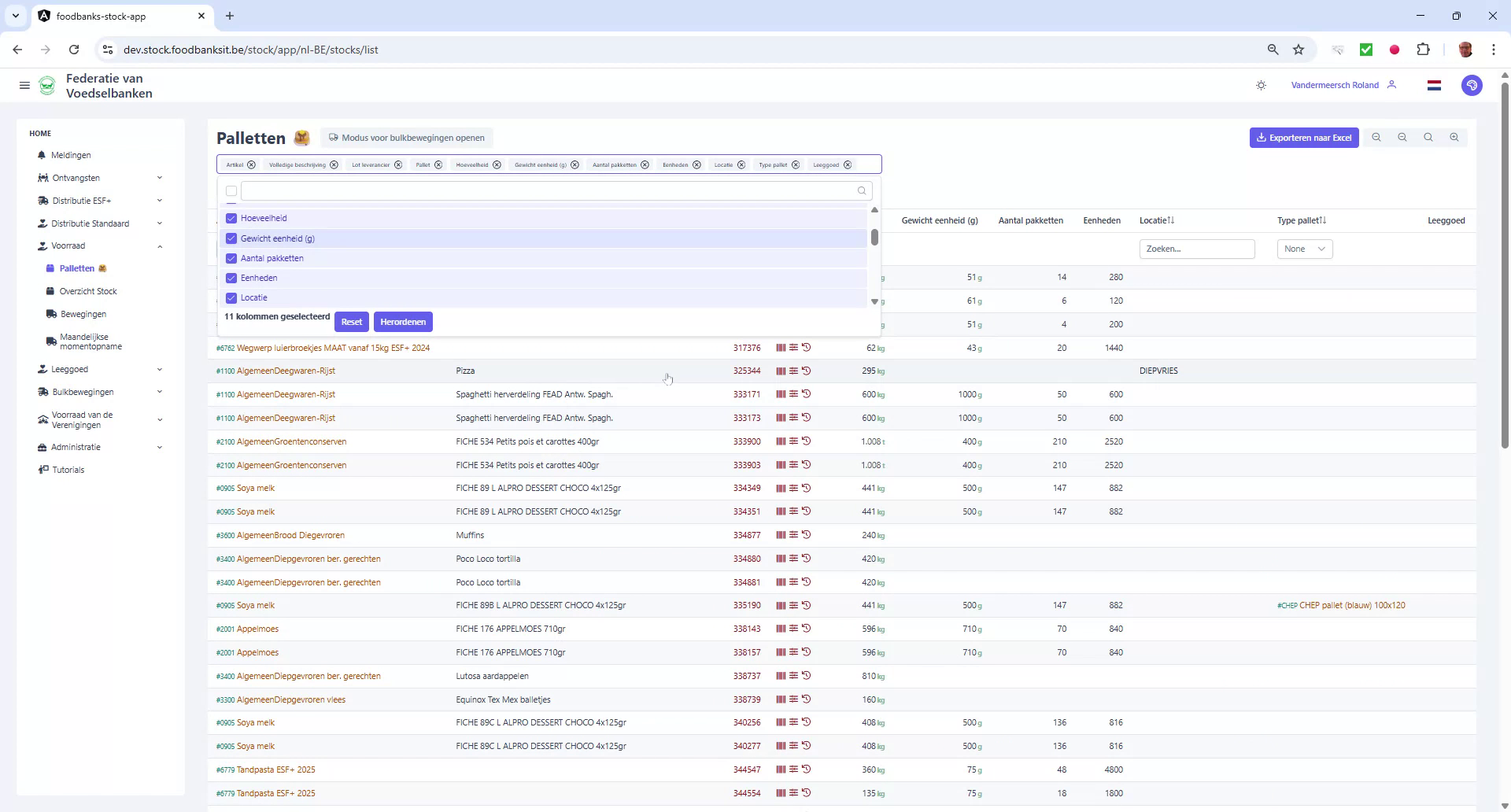Open the None dropdown under Type pallet
The image size is (1511, 812).
1304,249
